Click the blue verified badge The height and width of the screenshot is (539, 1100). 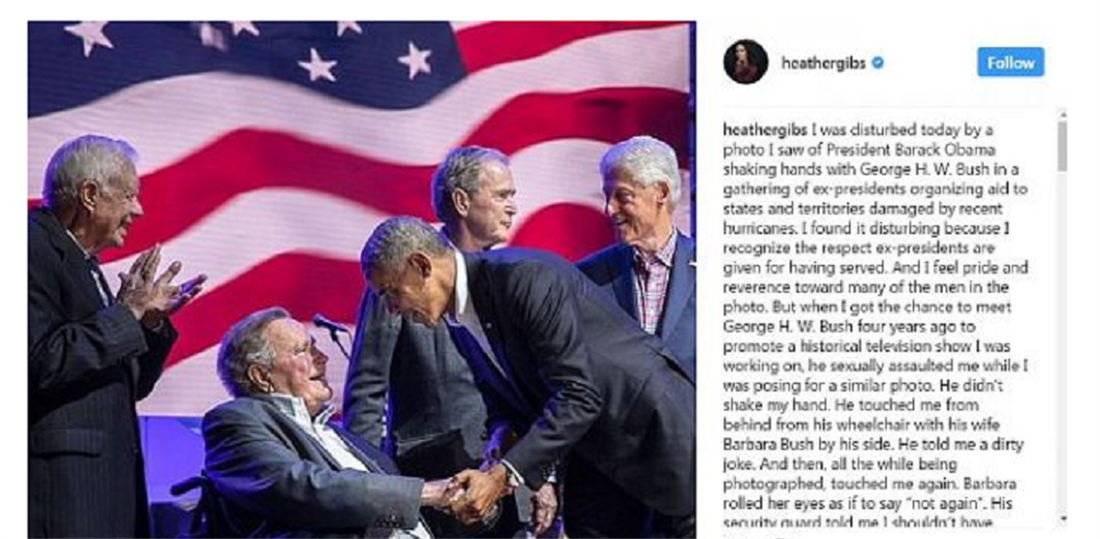point(877,63)
